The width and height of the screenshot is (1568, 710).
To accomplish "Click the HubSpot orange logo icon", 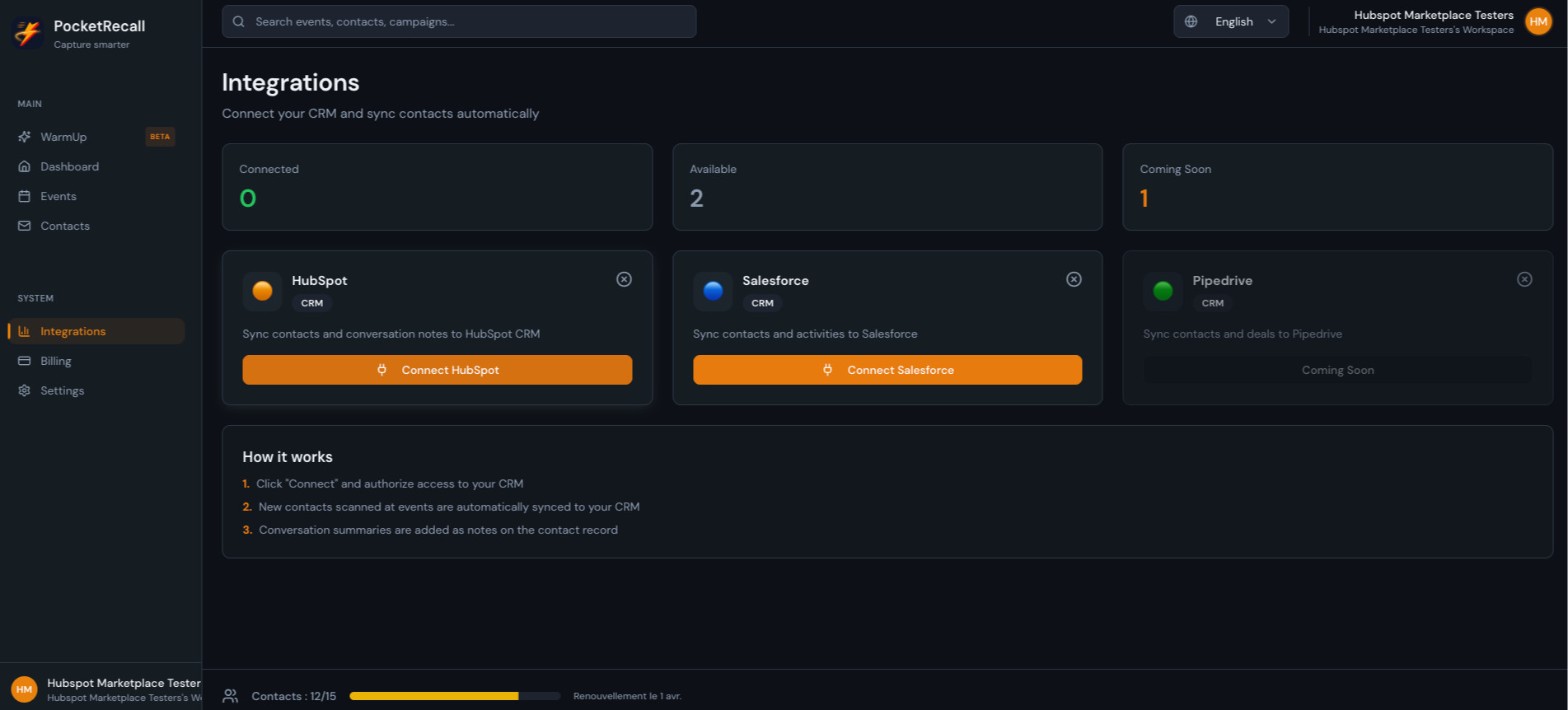I will (x=263, y=291).
